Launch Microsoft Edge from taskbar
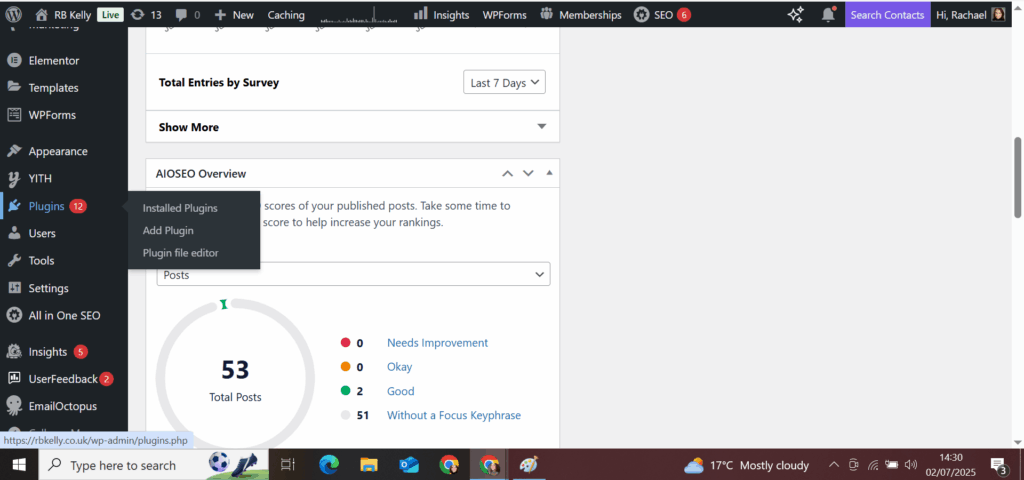 [x=328, y=465]
